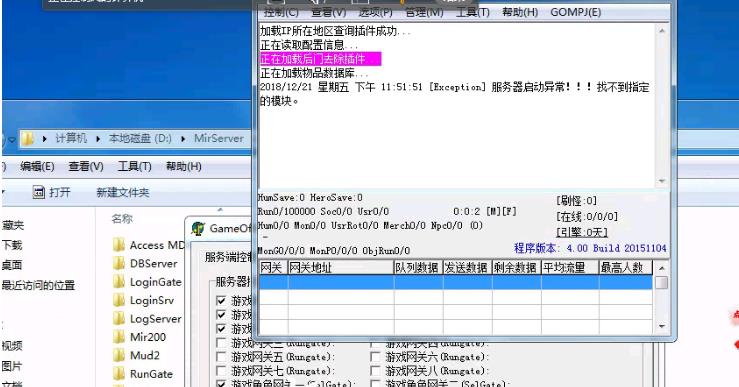The image size is (739, 387).
Task: Open the 控制(C) menu
Action: point(281,12)
